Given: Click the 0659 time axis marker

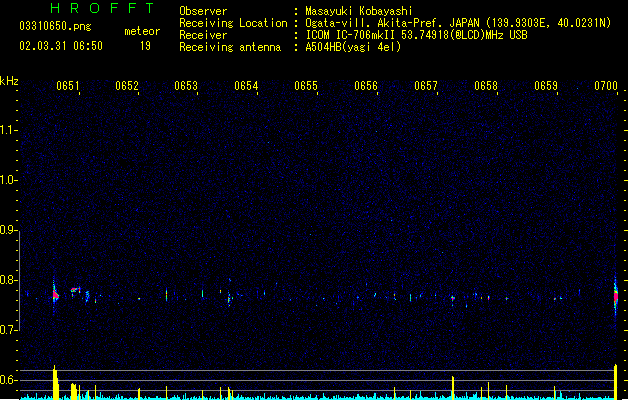Looking at the screenshot, I should (546, 86).
